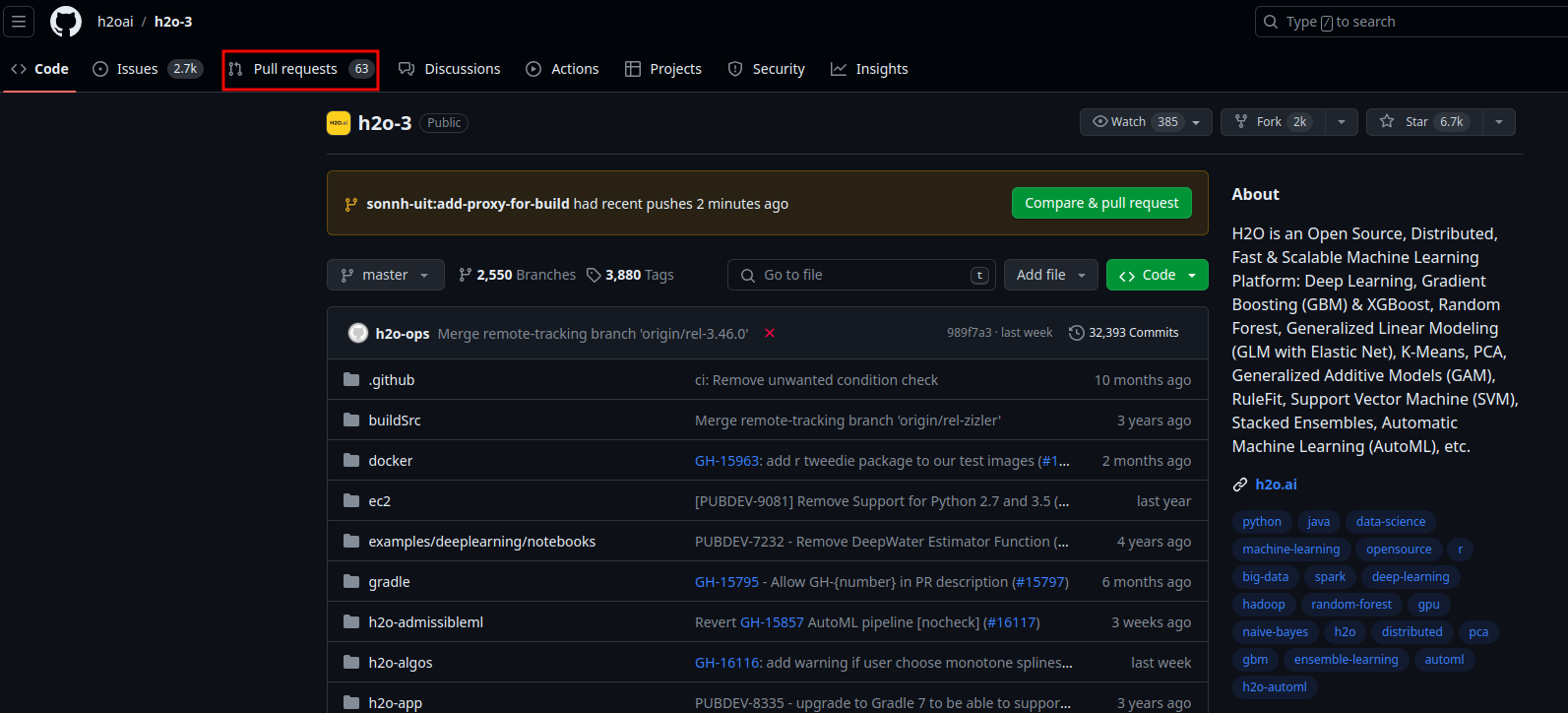This screenshot has height=713, width=1568.
Task: Click the h2o-admissibleml folder icon
Action: (x=351, y=621)
